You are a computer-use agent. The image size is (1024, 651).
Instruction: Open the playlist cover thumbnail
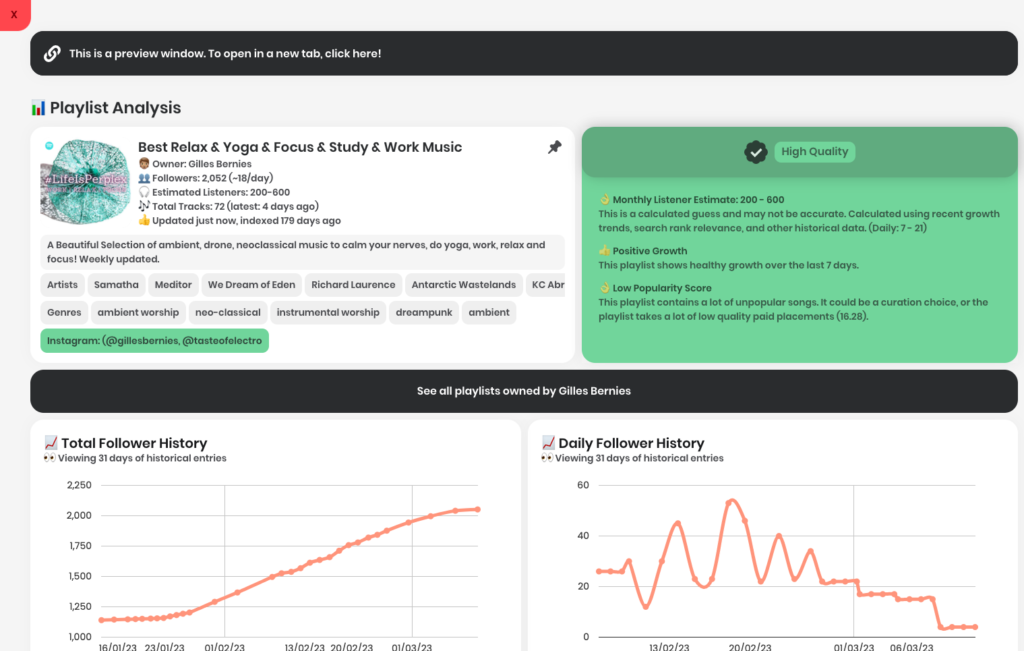(86, 182)
